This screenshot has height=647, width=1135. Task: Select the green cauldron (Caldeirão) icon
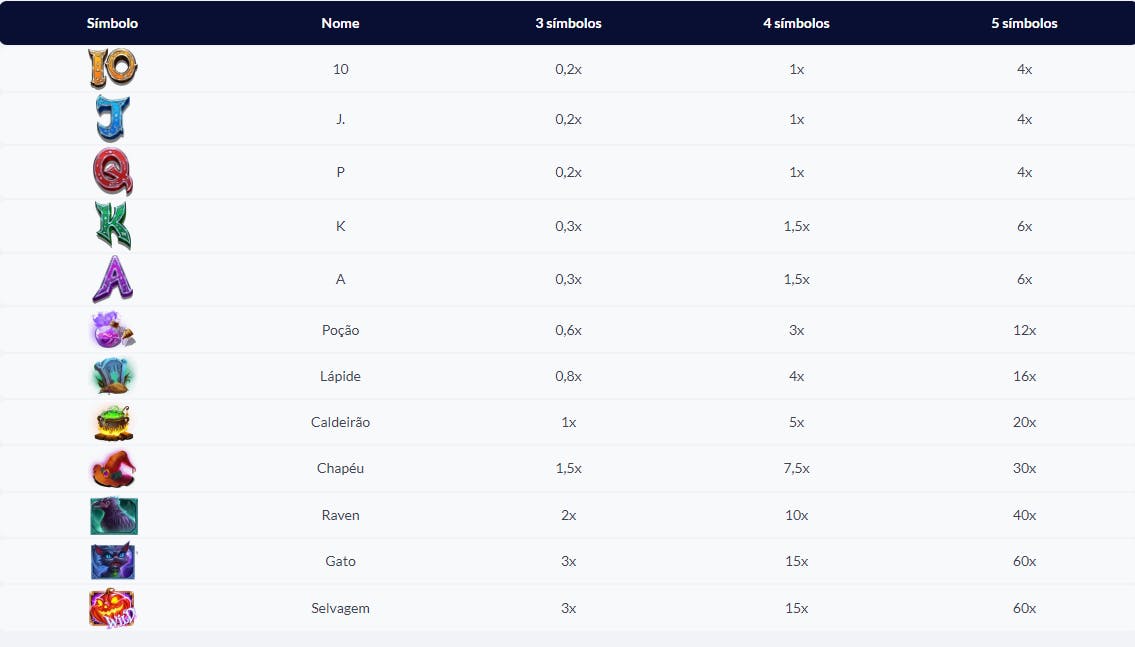click(114, 423)
